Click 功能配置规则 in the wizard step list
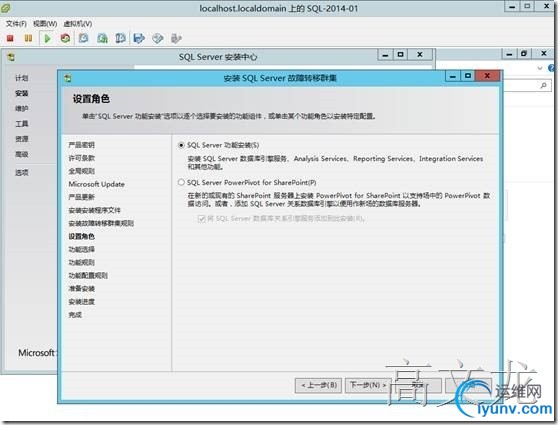The width and height of the screenshot is (558, 425). tap(88, 276)
